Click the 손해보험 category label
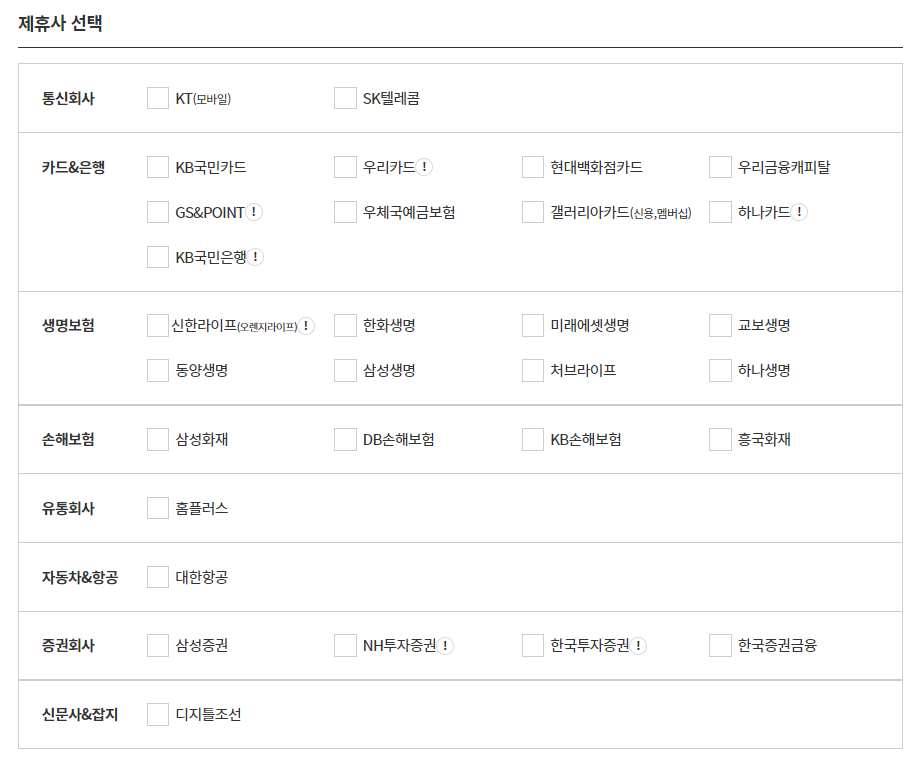 click(x=68, y=440)
